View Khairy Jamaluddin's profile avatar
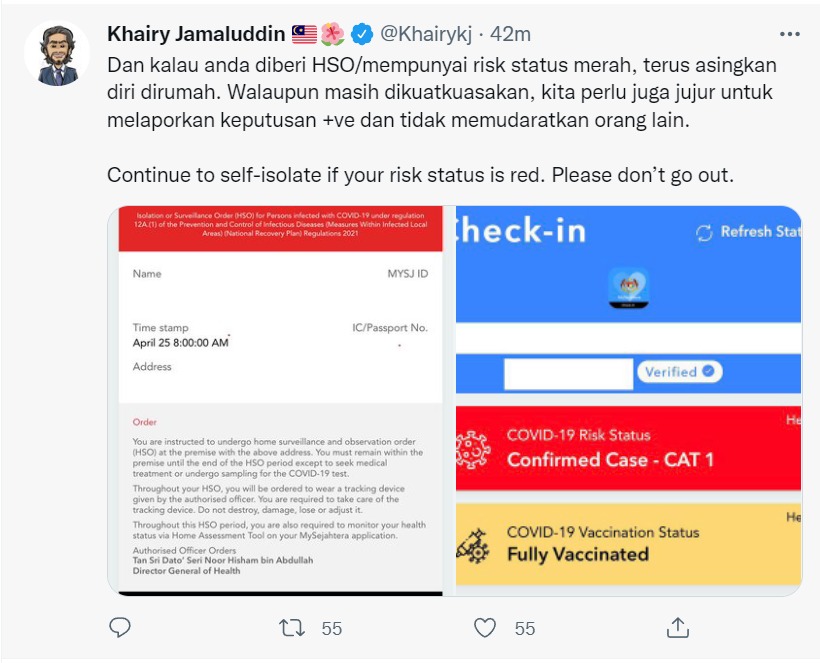 pos(57,54)
